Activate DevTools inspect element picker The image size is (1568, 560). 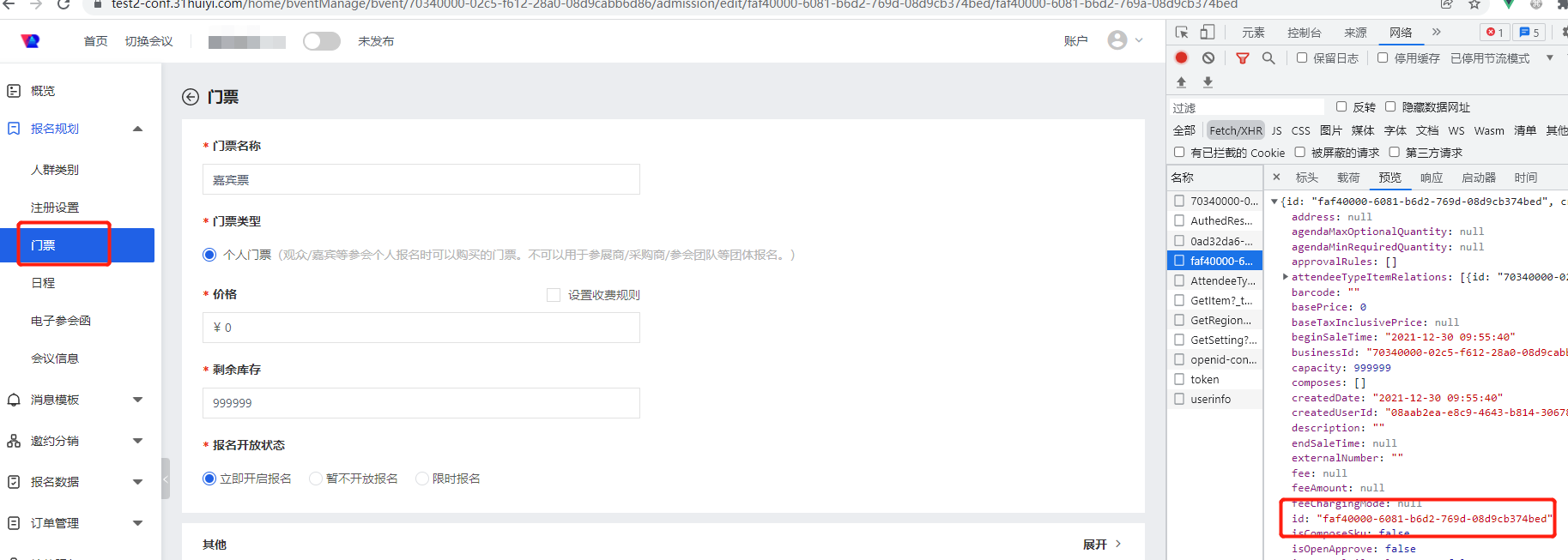(x=1182, y=33)
